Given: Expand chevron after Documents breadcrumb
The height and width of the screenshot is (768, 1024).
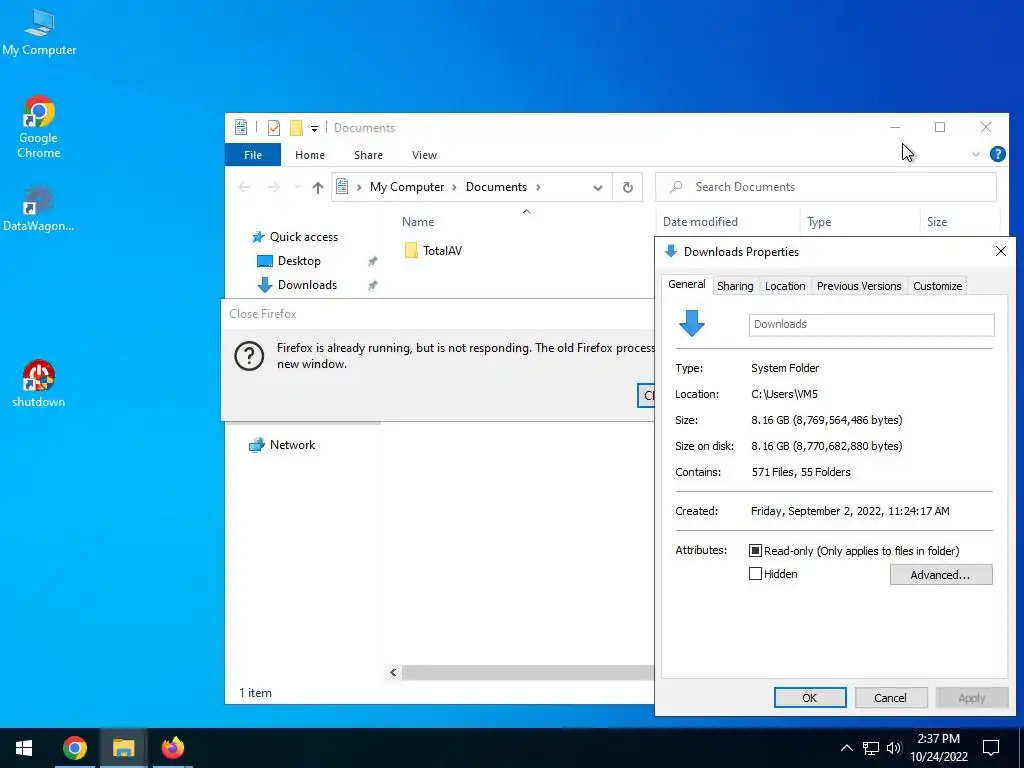Looking at the screenshot, I should click(x=538, y=187).
